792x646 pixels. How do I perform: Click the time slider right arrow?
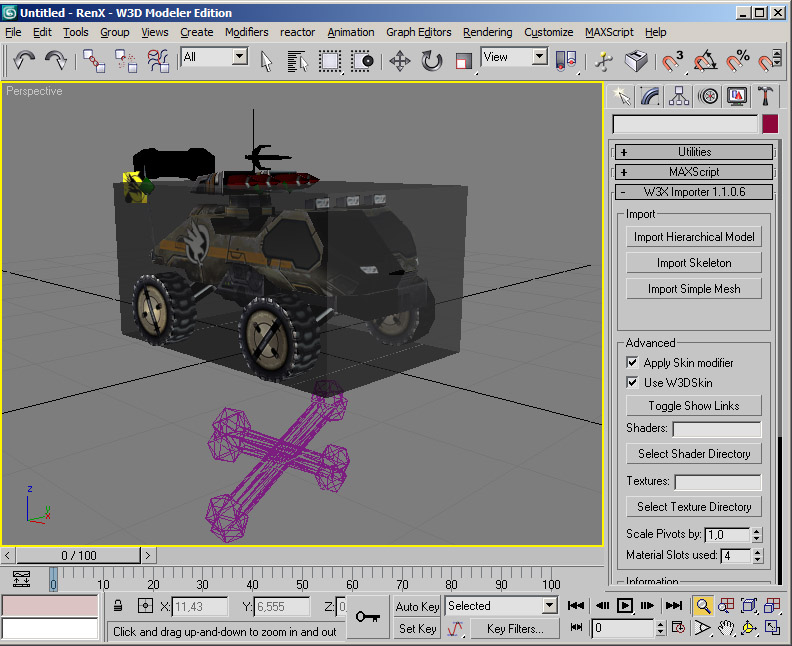147,556
